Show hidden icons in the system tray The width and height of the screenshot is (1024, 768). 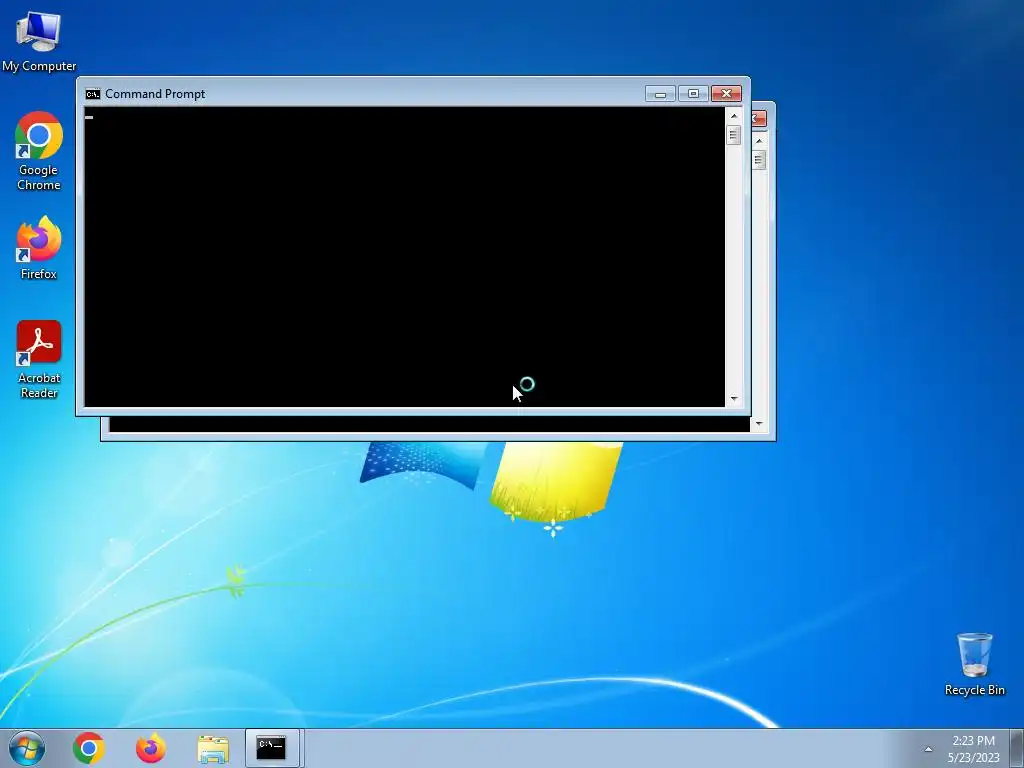pyautogui.click(x=928, y=749)
